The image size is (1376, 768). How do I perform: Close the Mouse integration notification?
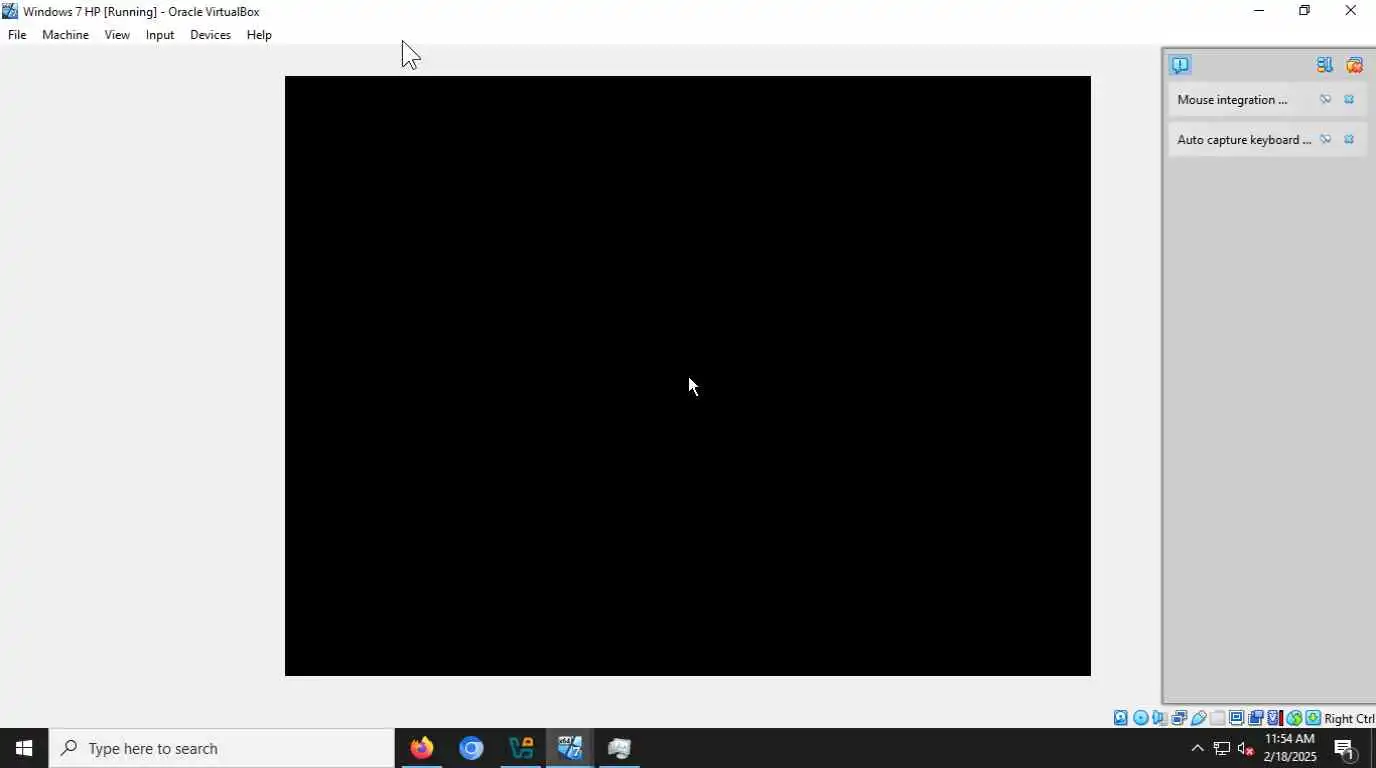(x=1349, y=100)
